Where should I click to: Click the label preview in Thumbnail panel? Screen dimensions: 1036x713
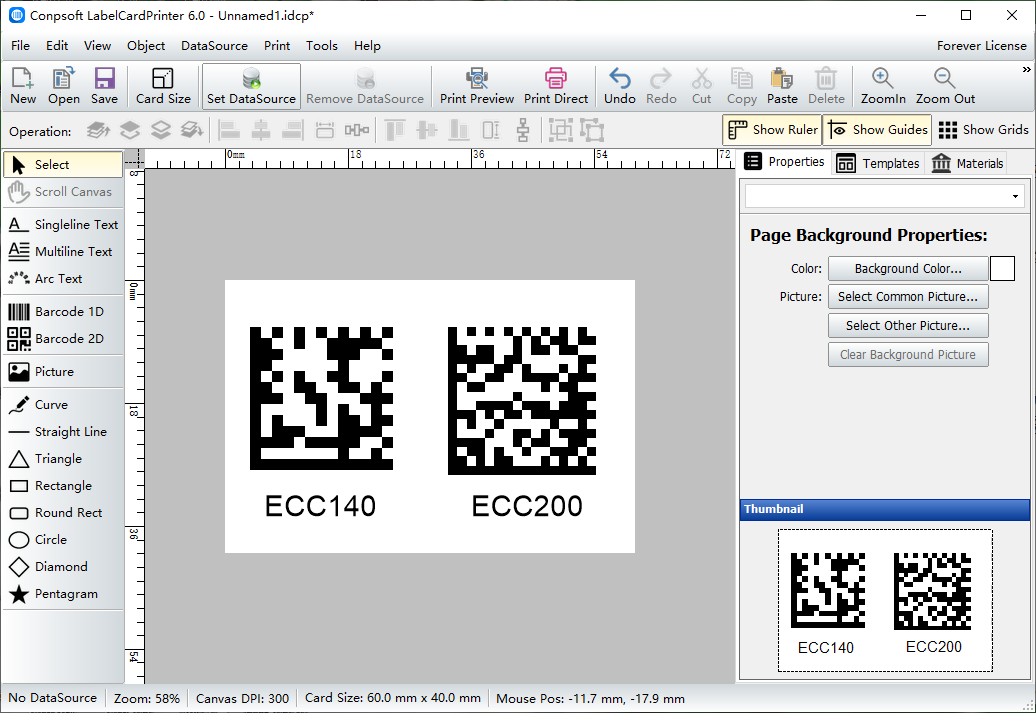(x=885, y=600)
